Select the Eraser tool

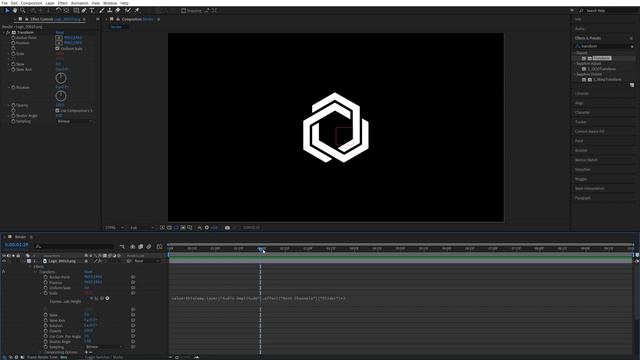[118, 11]
